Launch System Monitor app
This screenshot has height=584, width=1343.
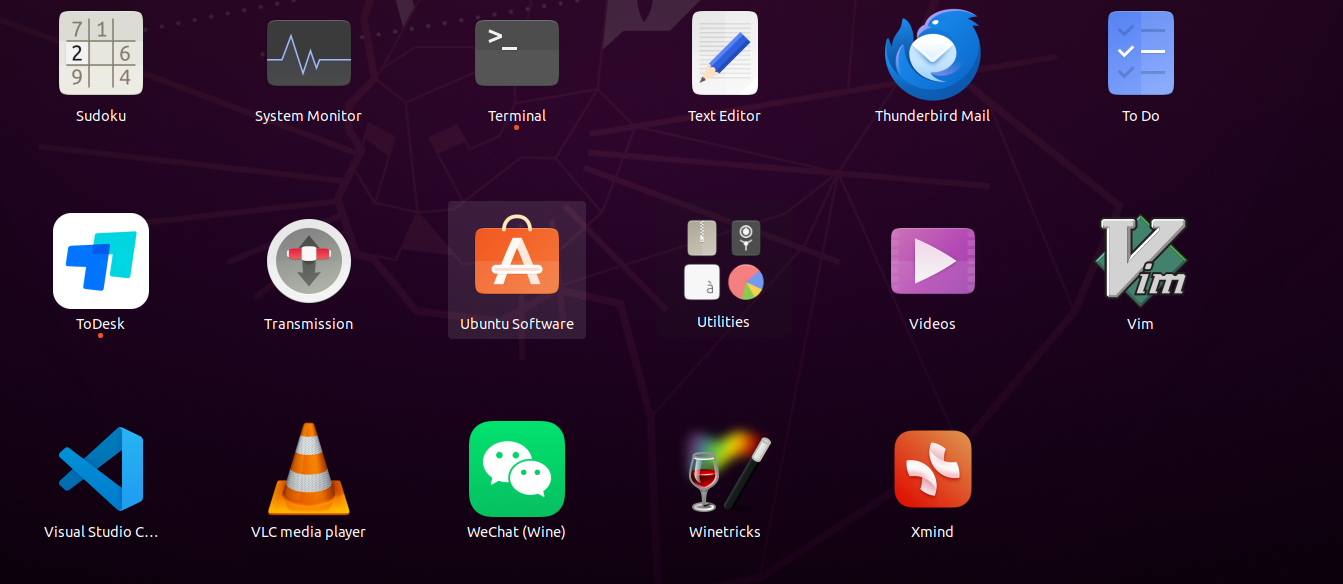coord(309,53)
